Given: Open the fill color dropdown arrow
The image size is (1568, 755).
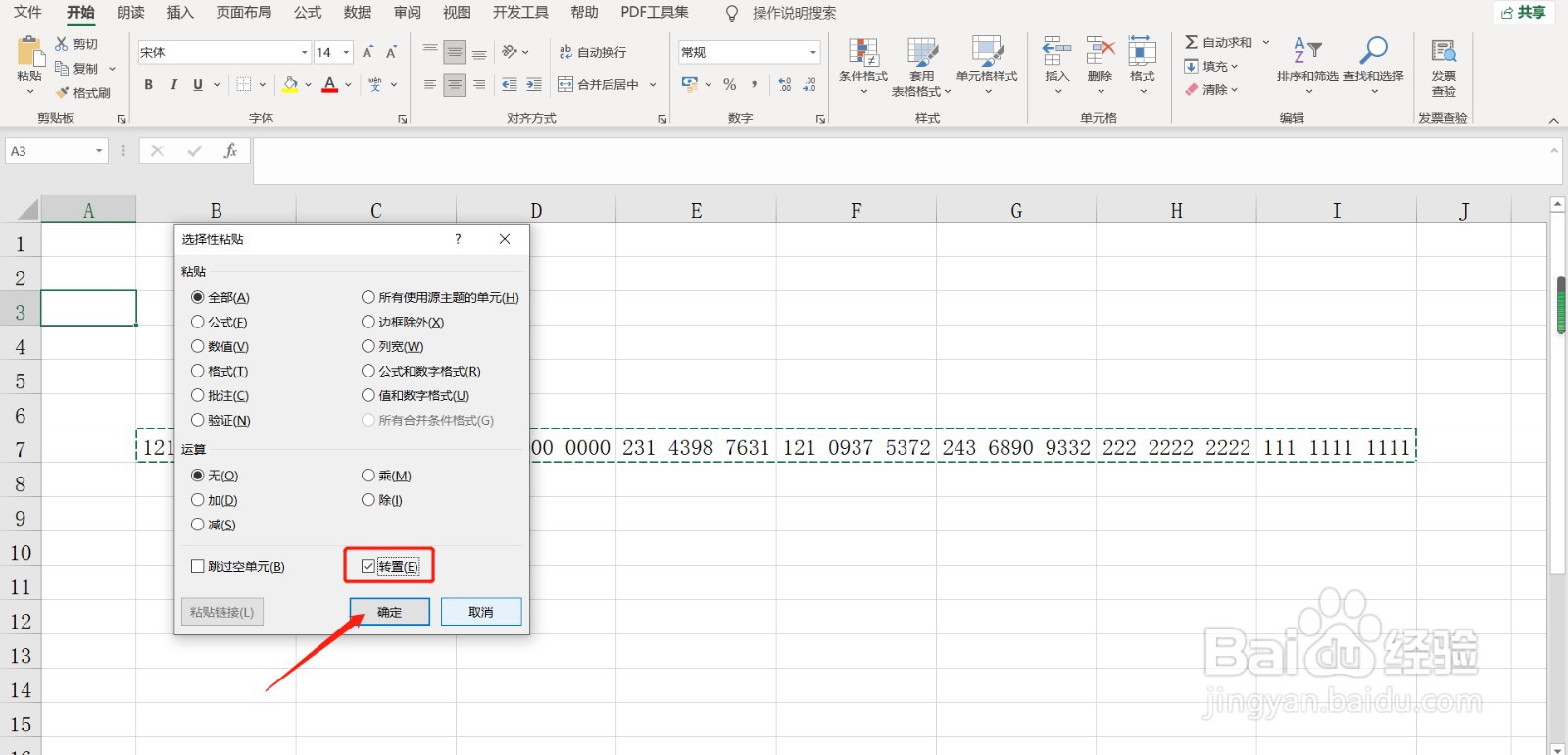Looking at the screenshot, I should point(308,85).
